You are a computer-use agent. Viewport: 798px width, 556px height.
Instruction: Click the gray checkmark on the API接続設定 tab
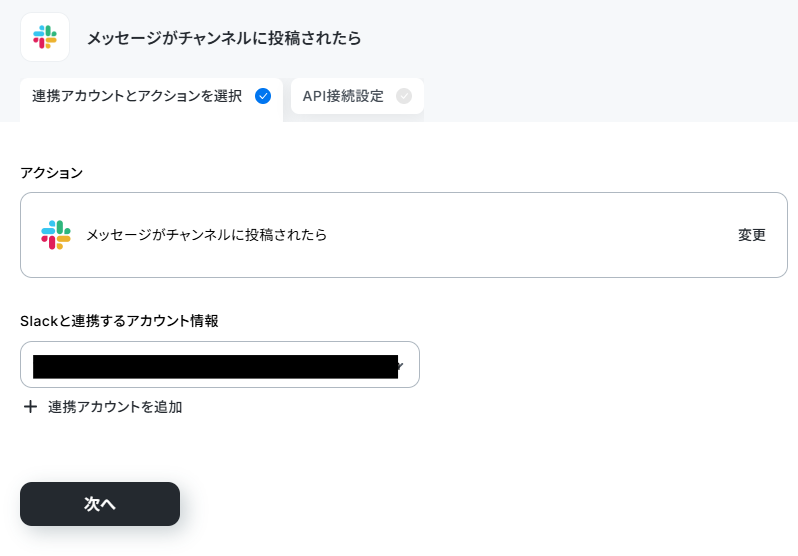pos(404,96)
